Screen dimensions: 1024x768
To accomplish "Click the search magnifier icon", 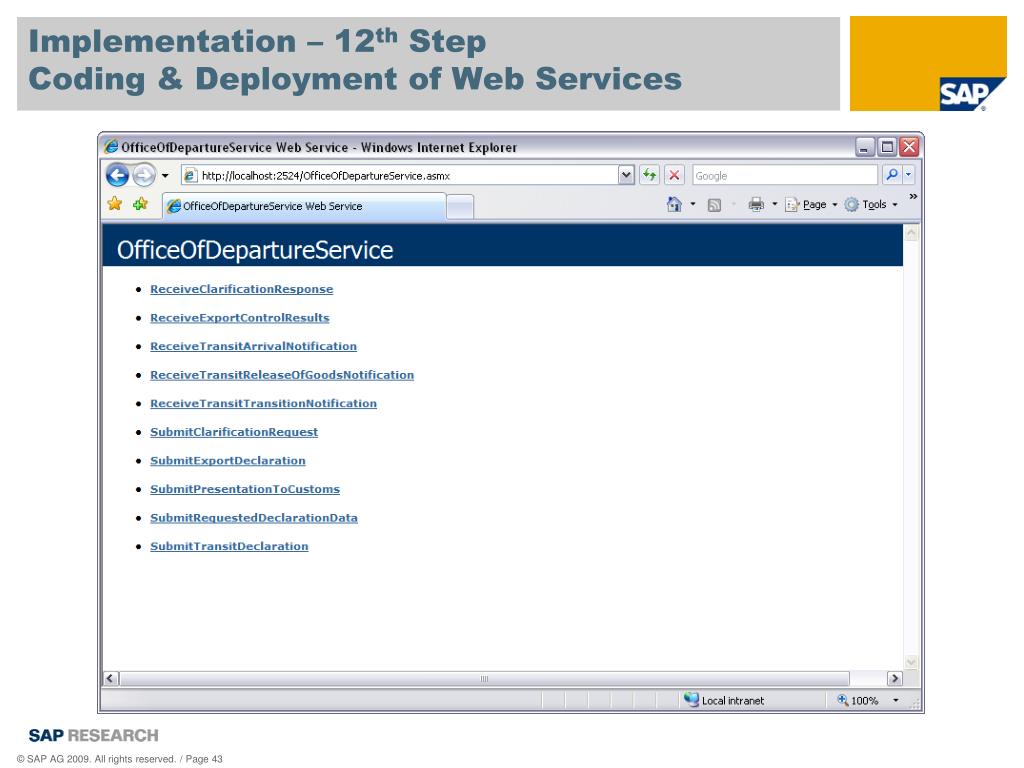I will coord(893,175).
